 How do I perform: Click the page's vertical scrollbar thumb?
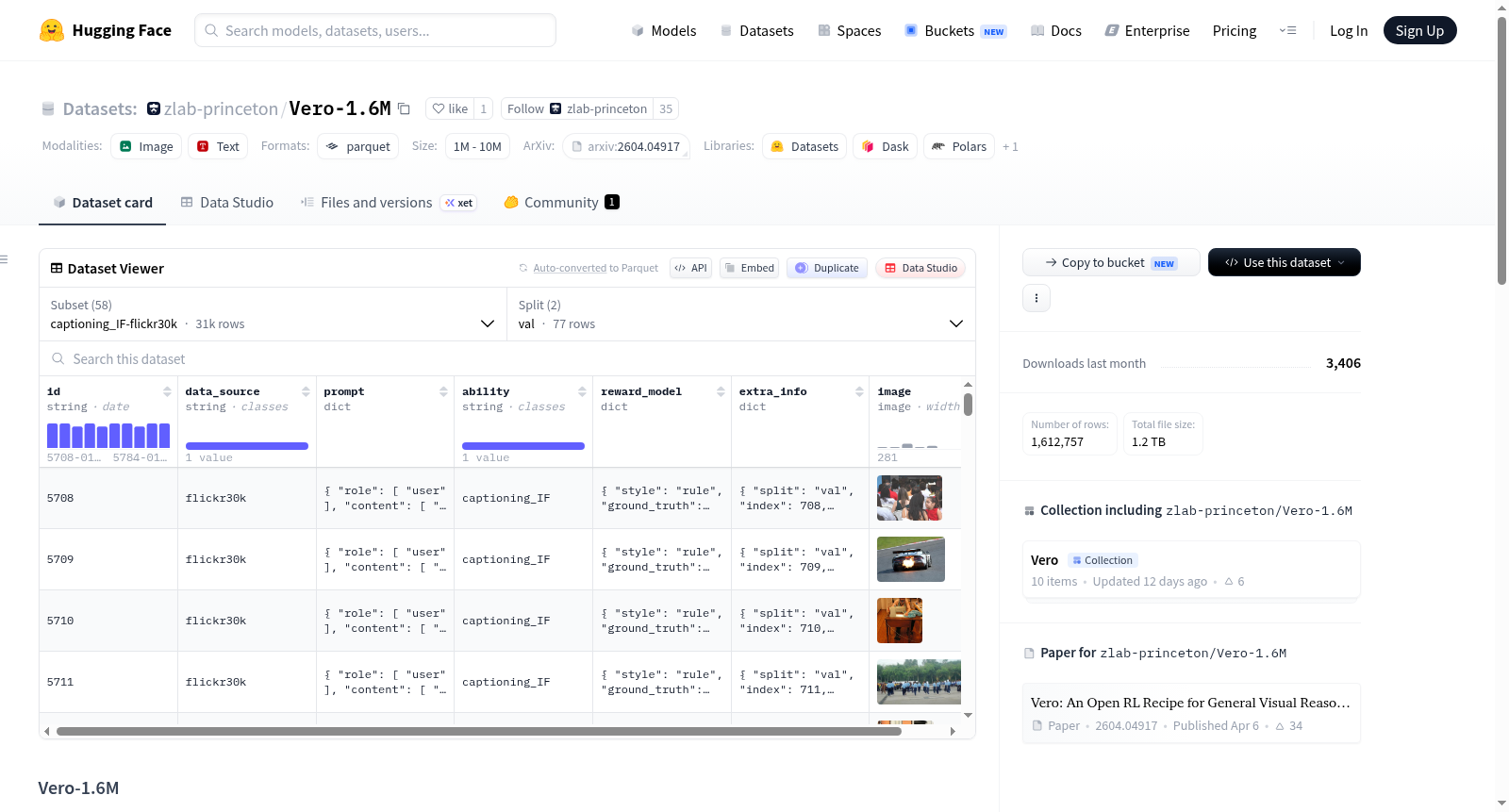(x=1501, y=151)
